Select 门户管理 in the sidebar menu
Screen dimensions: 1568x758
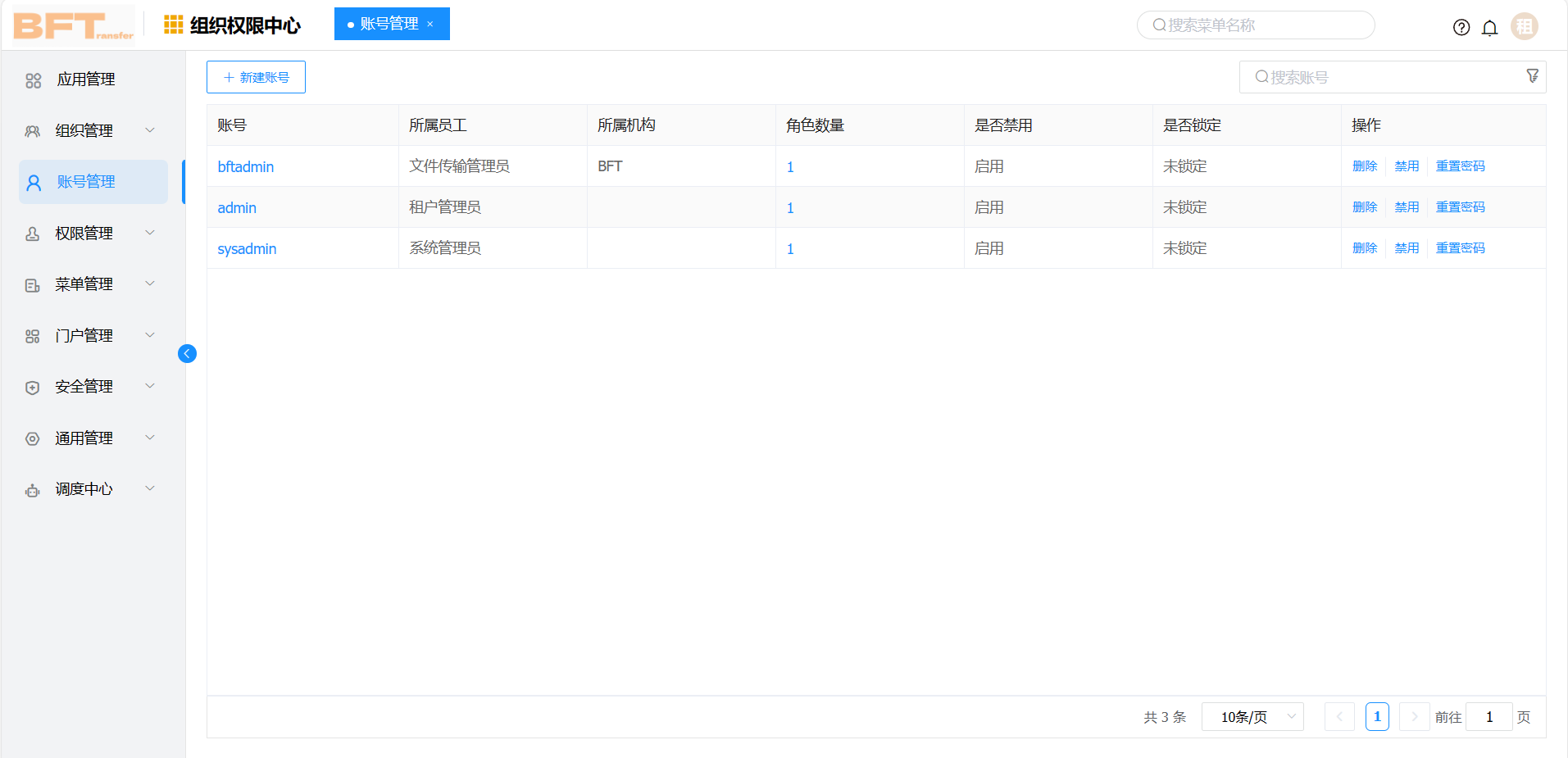[84, 335]
